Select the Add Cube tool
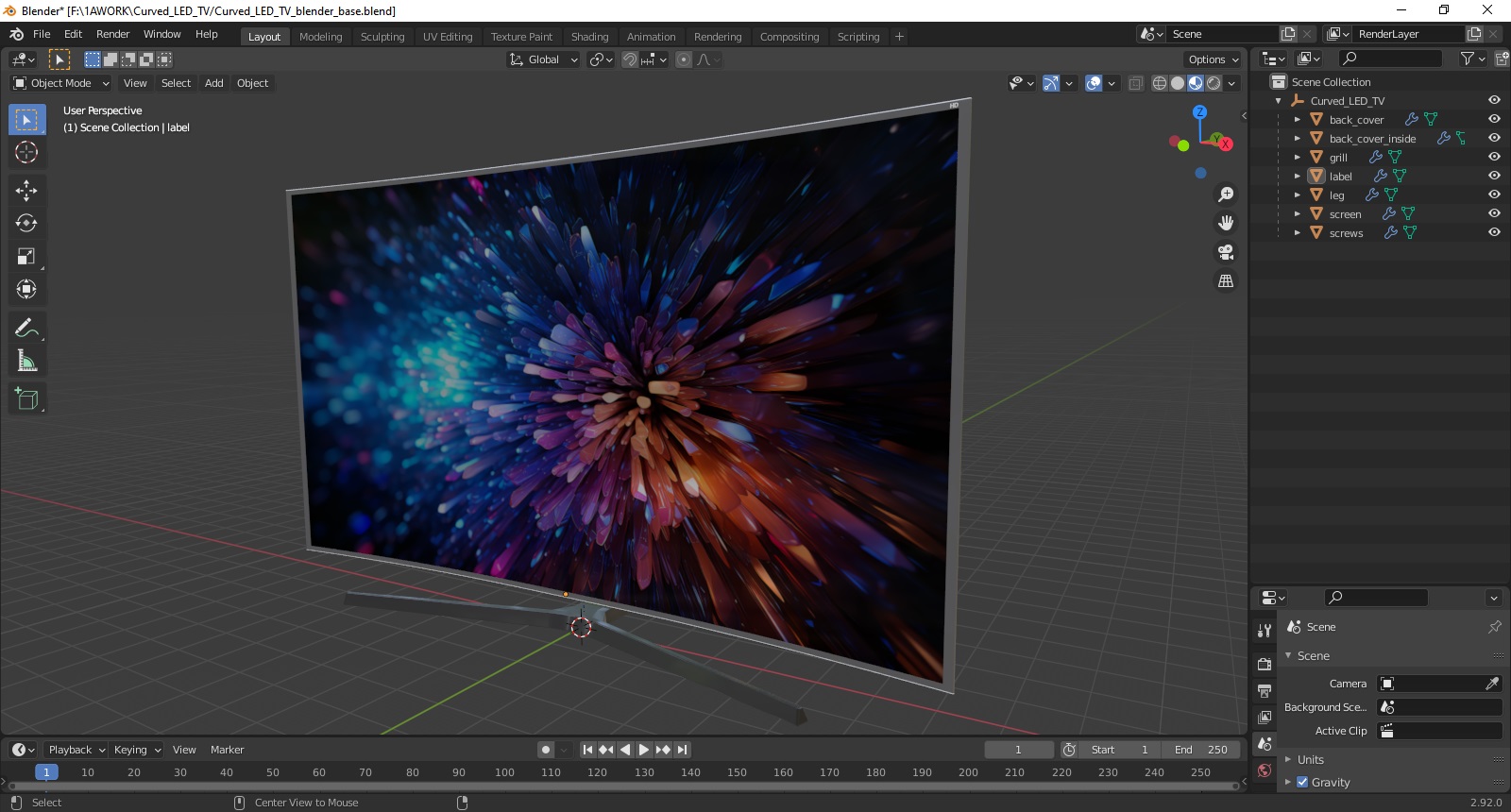This screenshot has width=1511, height=812. tap(26, 398)
